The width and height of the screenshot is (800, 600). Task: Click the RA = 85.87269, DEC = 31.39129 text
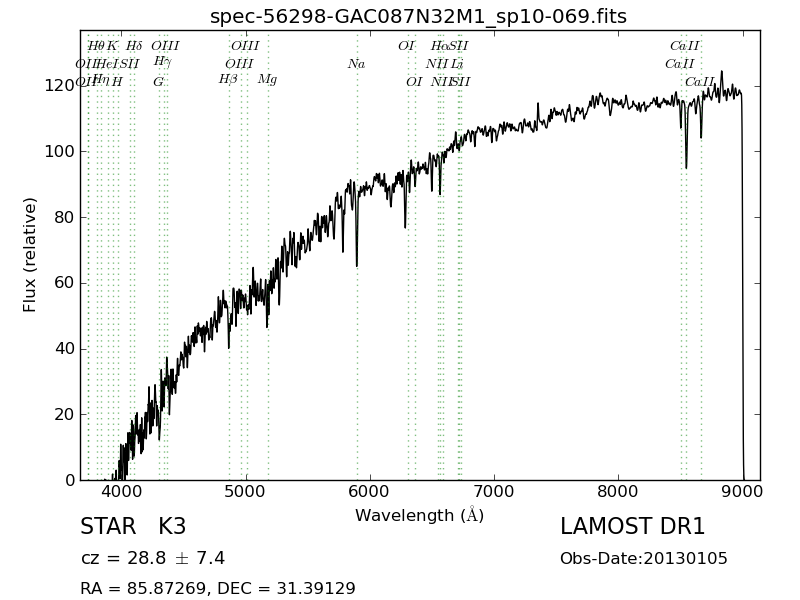click(x=218, y=588)
